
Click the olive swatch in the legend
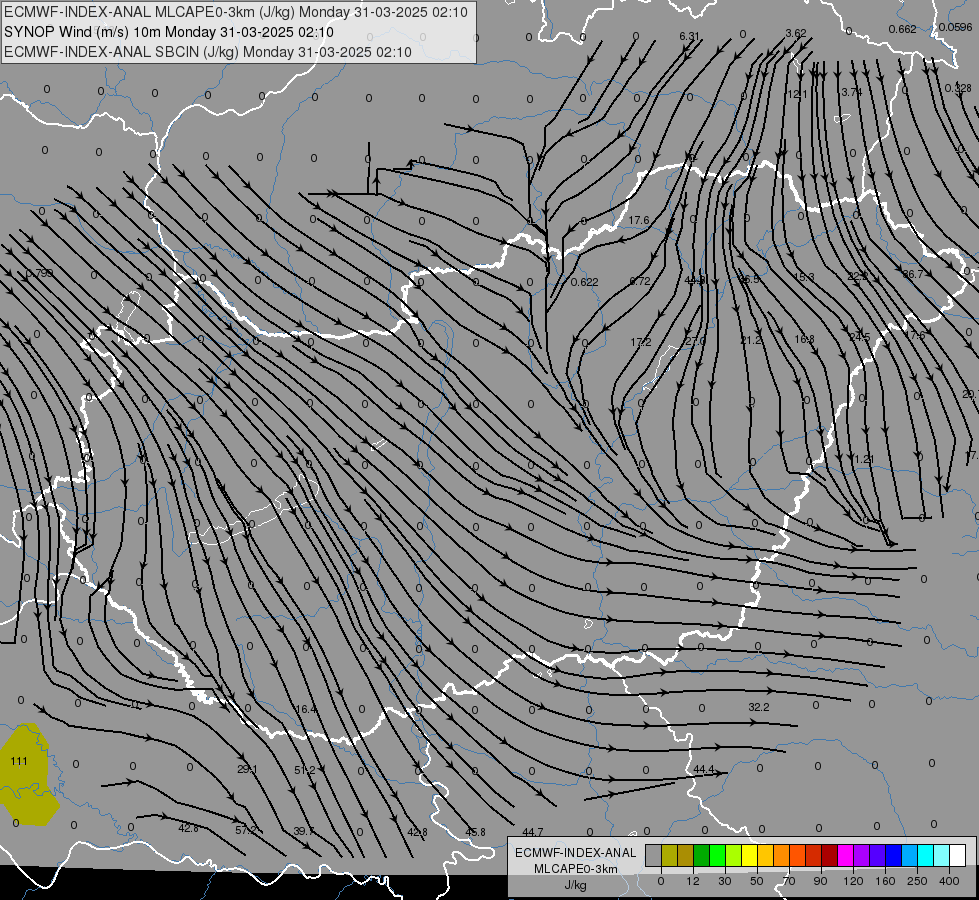click(x=669, y=855)
